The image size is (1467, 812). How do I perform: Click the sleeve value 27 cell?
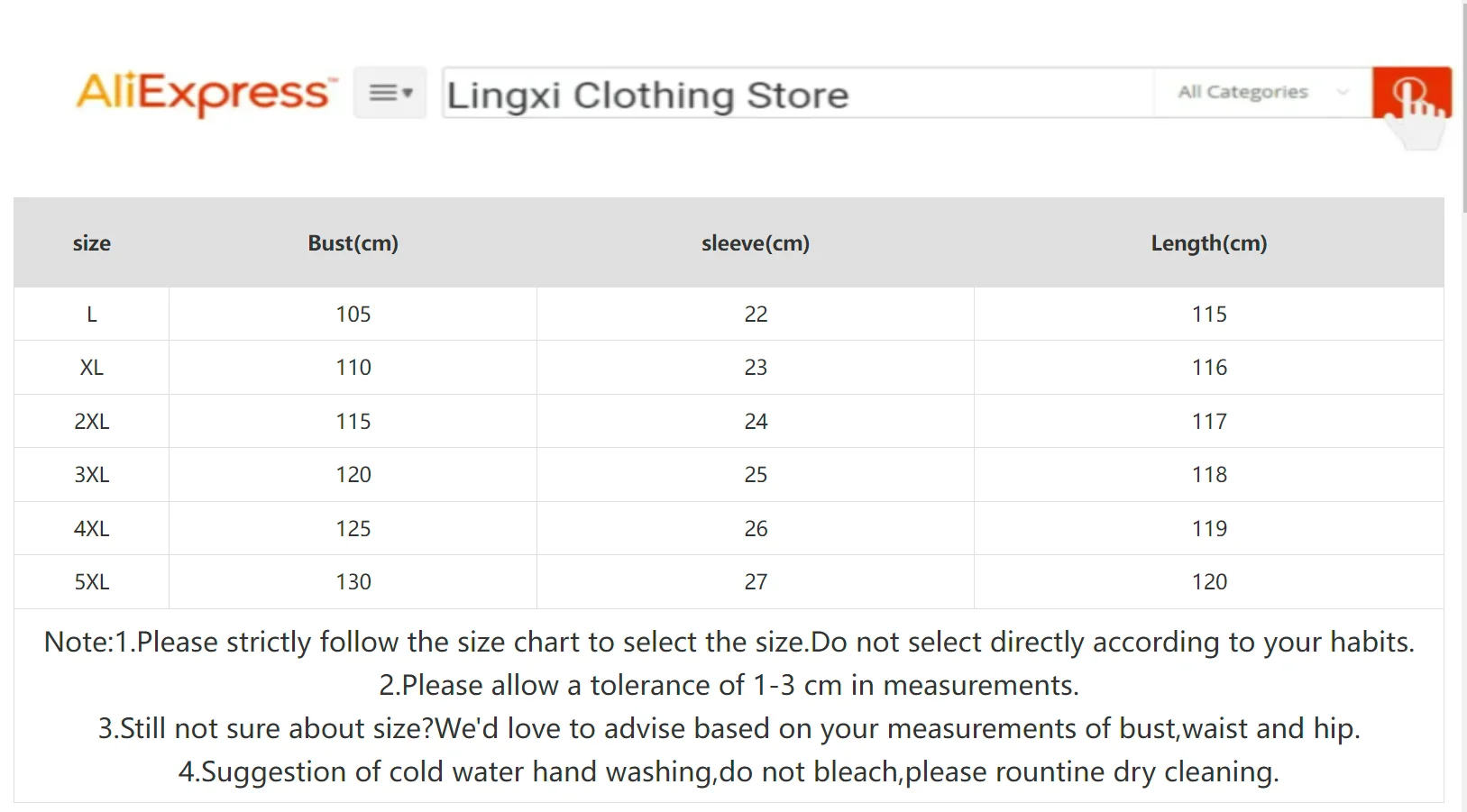pyautogui.click(x=756, y=582)
